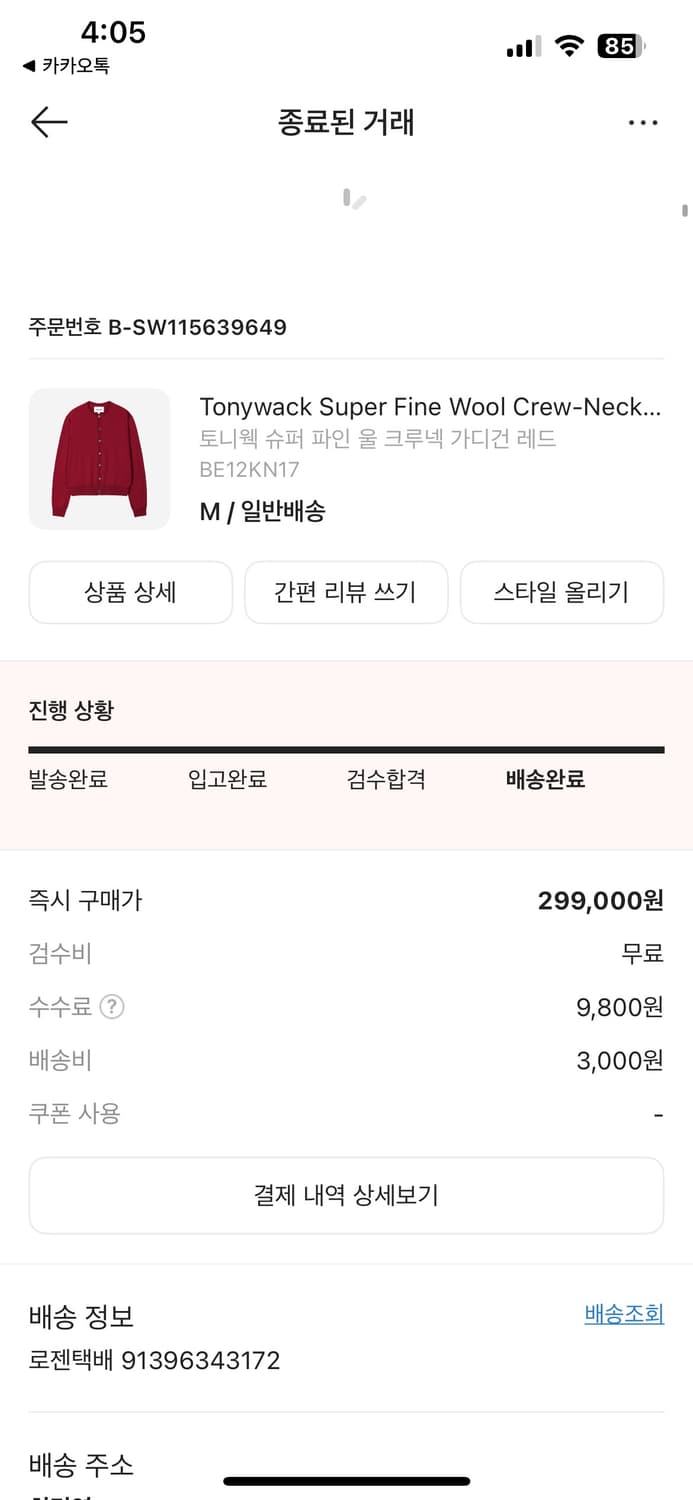
Task: Select the 배송완료 stage in progress tracker
Action: (x=545, y=779)
